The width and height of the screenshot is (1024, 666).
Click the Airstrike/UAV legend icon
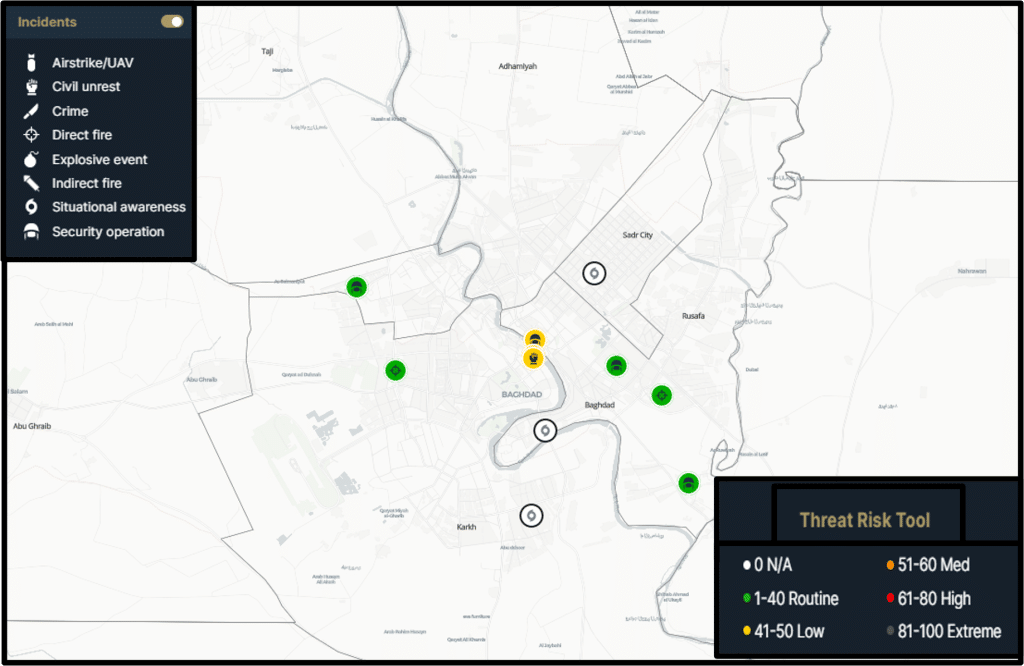32,63
